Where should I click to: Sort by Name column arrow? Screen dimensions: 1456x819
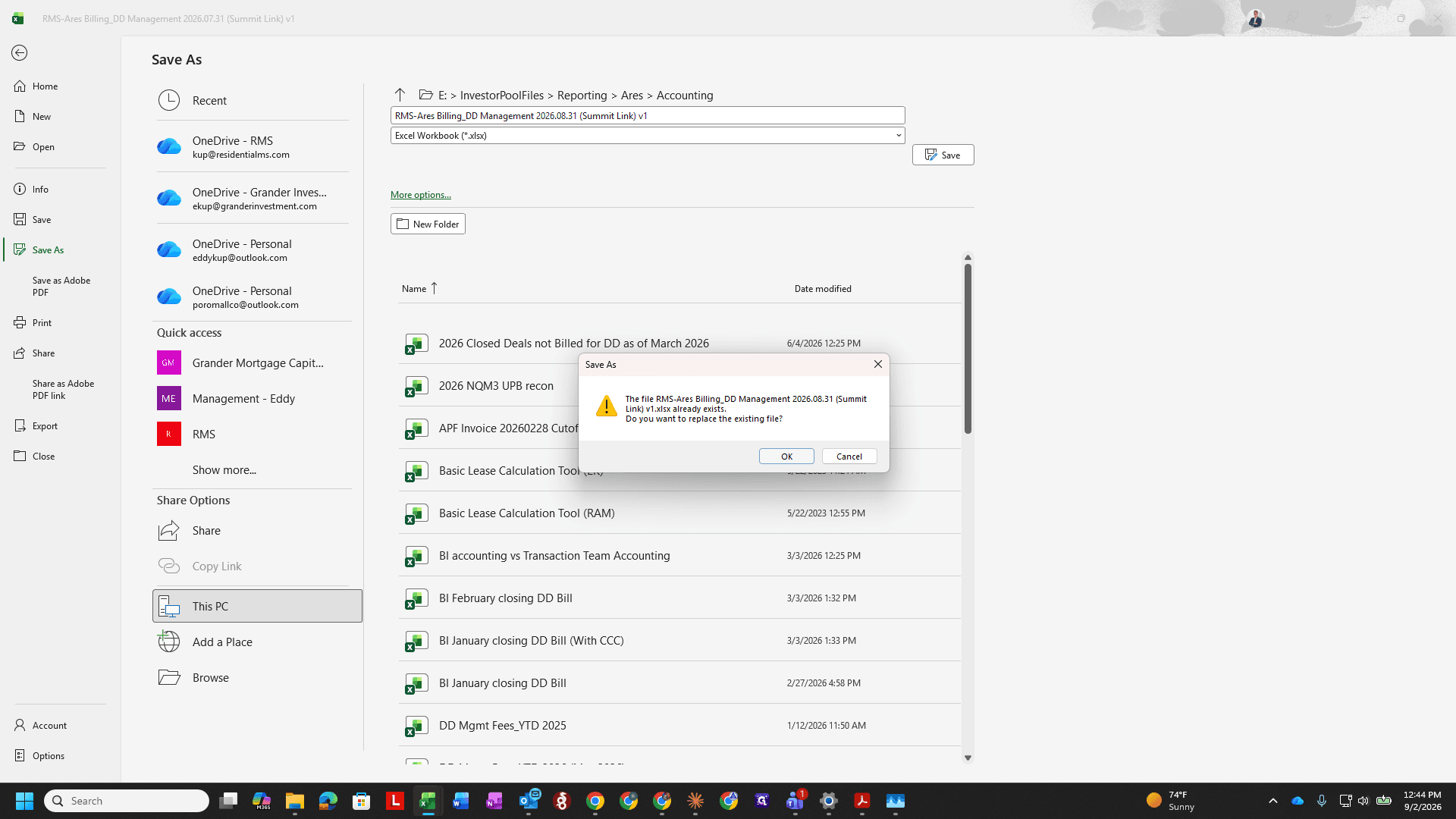tap(435, 288)
